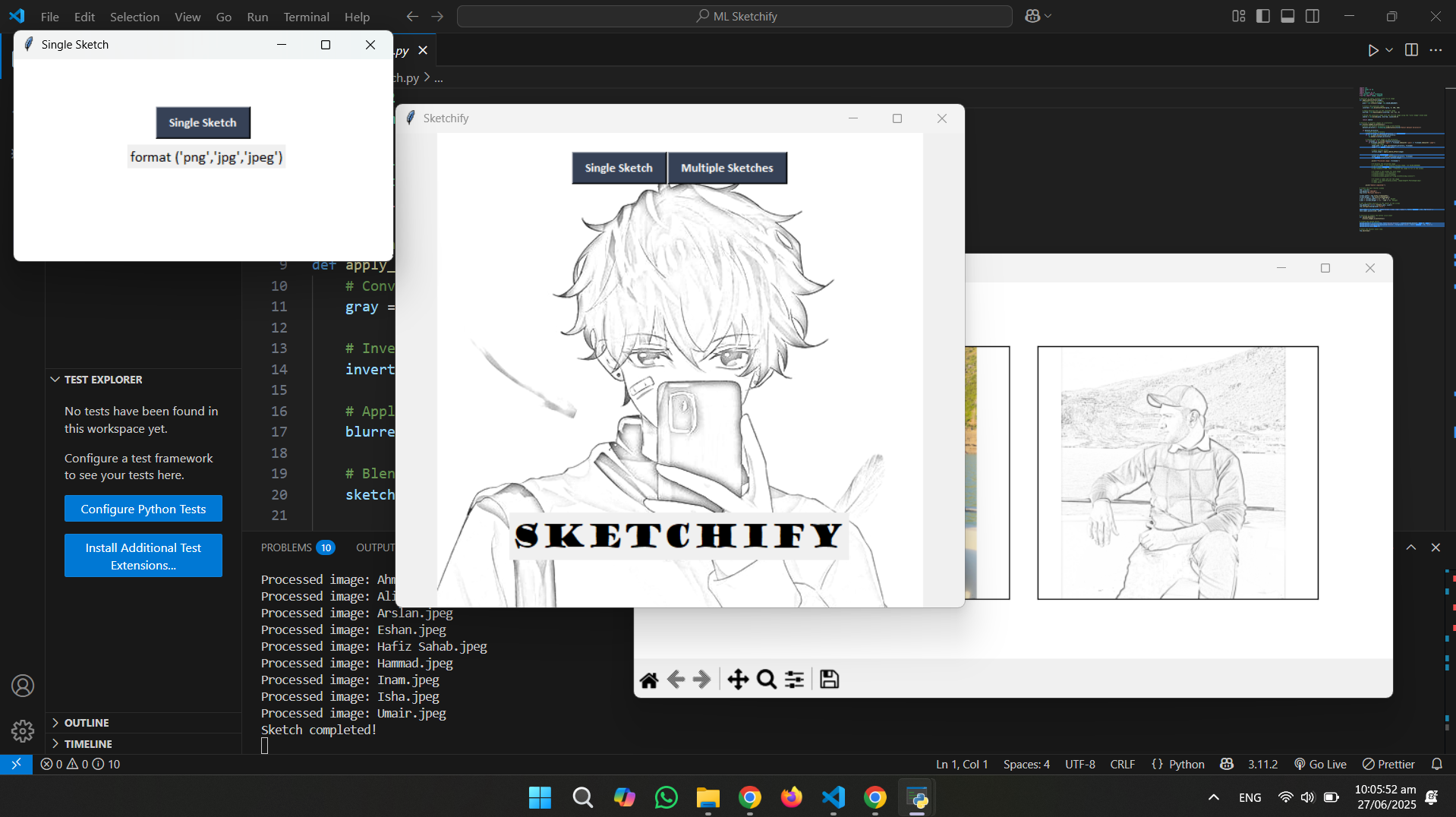The image size is (1456, 817).
Task: Run the Python file with the play icon
Action: point(1374,50)
